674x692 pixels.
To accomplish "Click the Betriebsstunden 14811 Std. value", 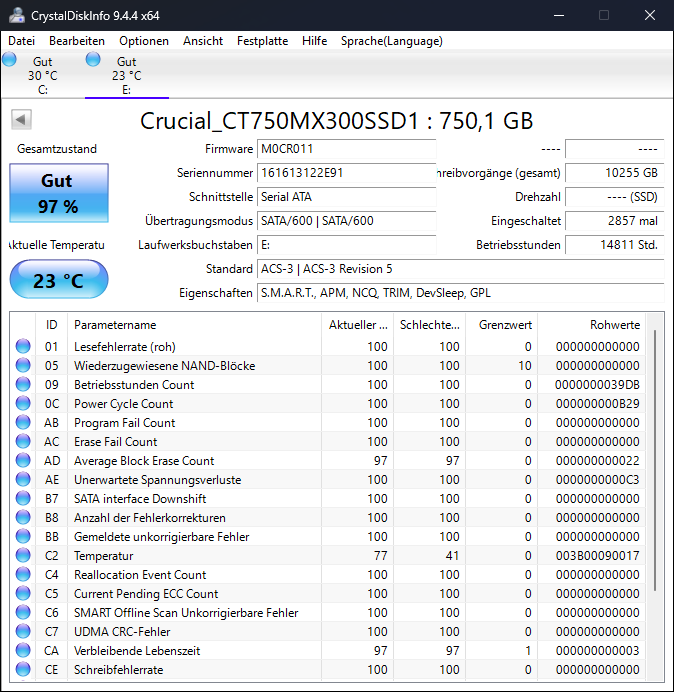I will coord(614,245).
